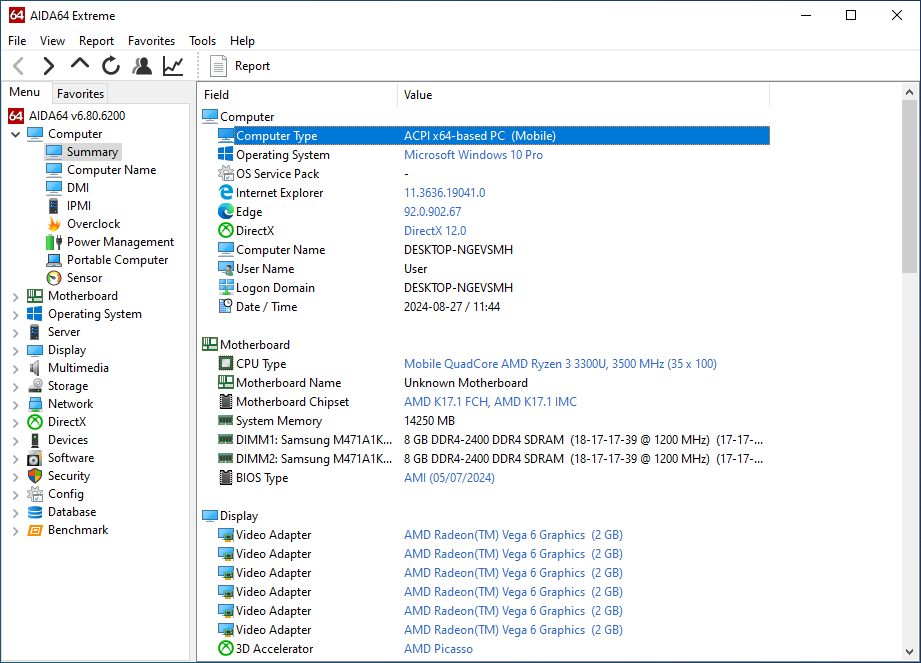Click the Power Management battery icon

coord(54,242)
